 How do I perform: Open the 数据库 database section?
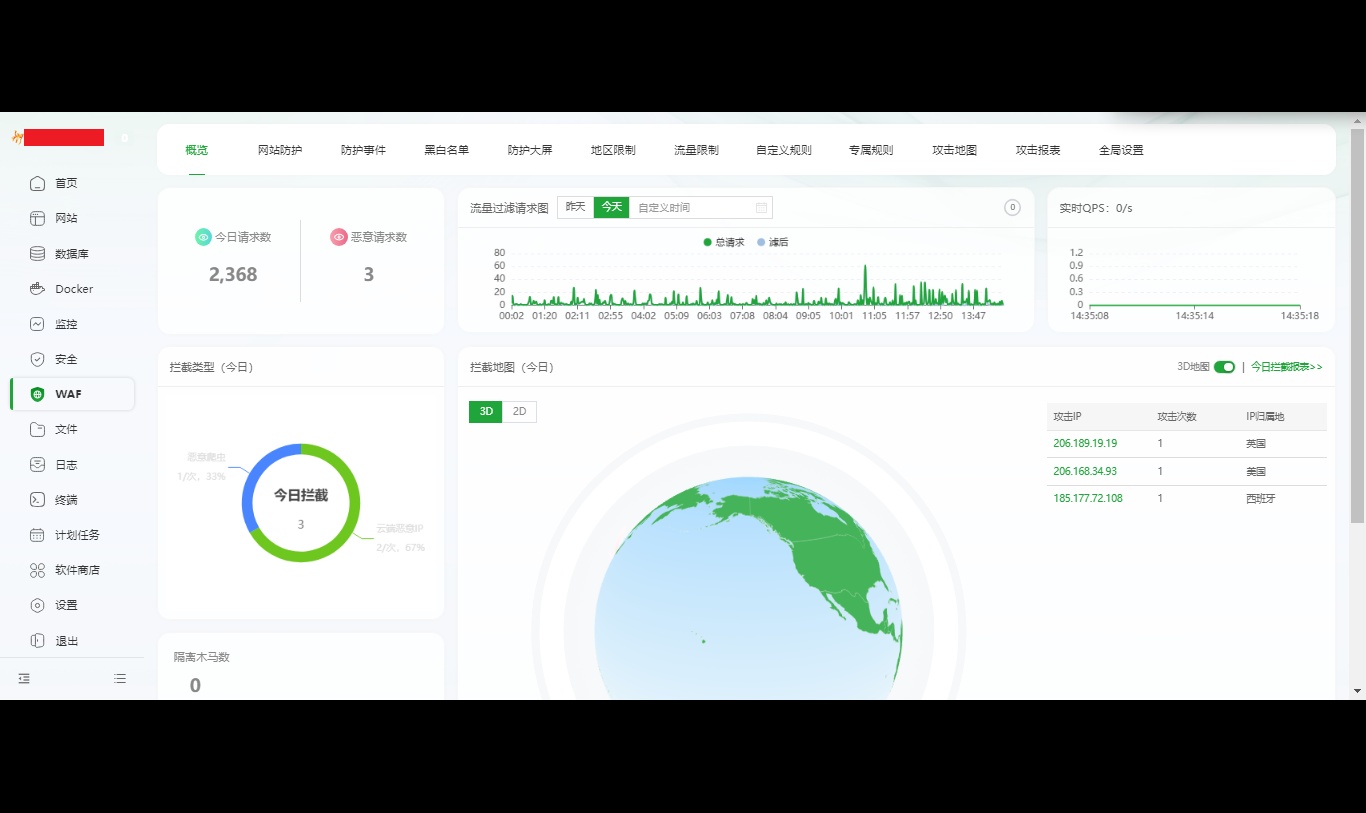tap(71, 254)
